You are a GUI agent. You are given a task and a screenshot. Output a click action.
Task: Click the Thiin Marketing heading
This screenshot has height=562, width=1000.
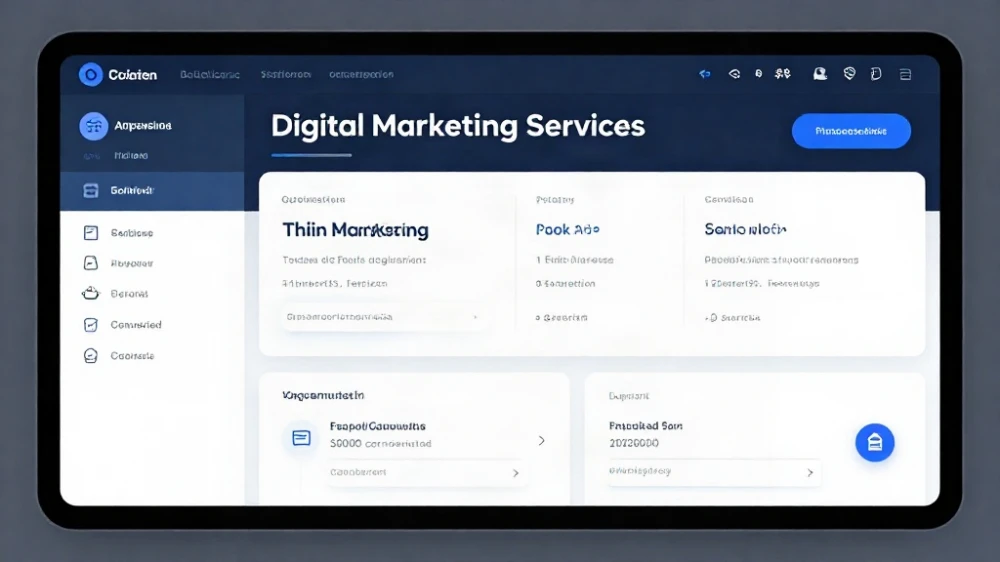coord(355,230)
